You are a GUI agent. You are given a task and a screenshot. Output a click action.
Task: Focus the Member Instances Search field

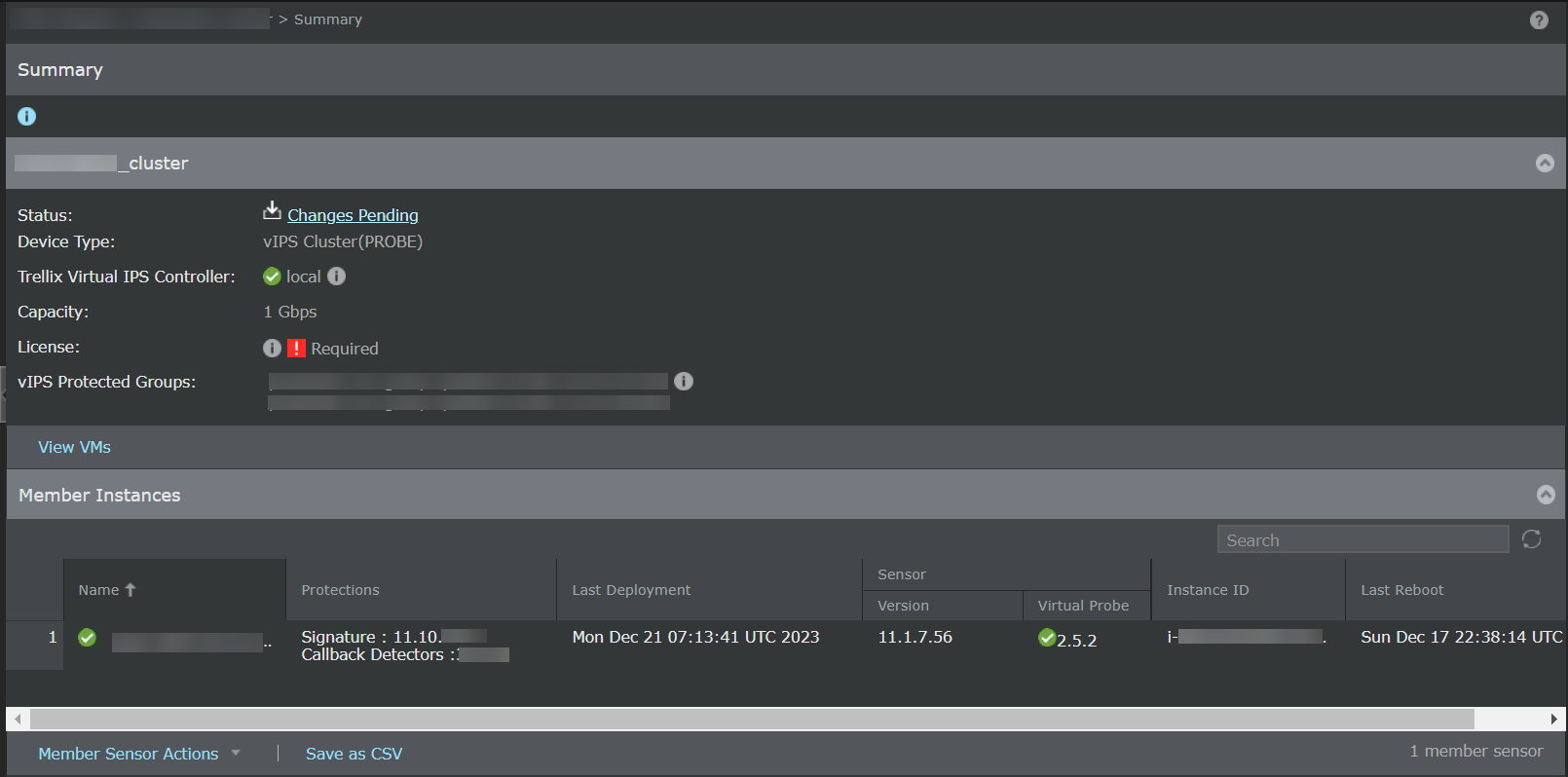tap(1363, 539)
